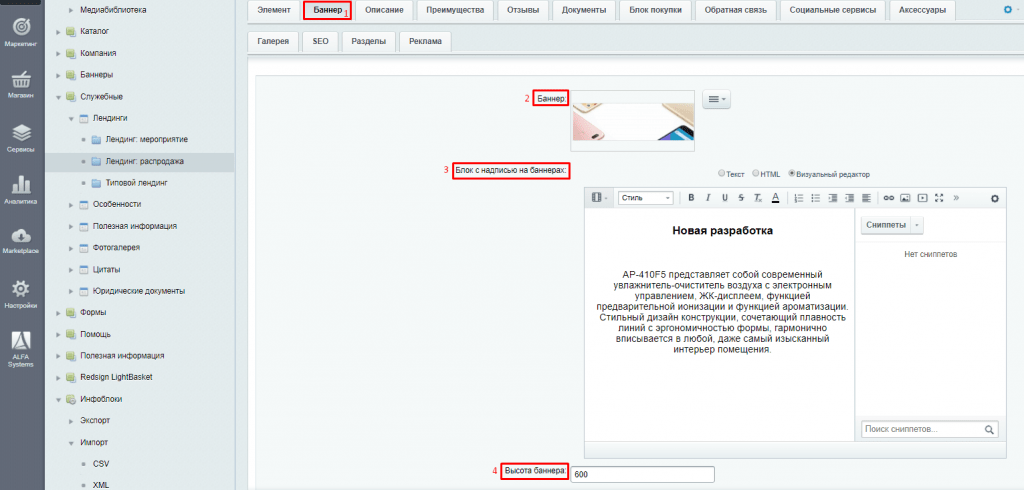This screenshot has width=1024, height=490.
Task: Open the Галерея tab
Action: (273, 41)
